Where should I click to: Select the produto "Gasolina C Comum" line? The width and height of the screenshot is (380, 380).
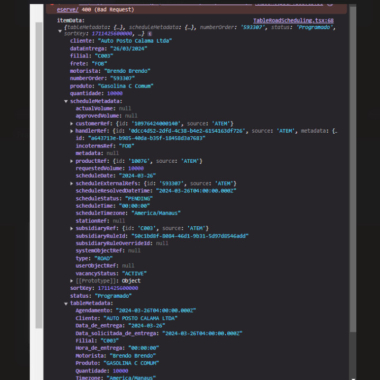click(112, 86)
